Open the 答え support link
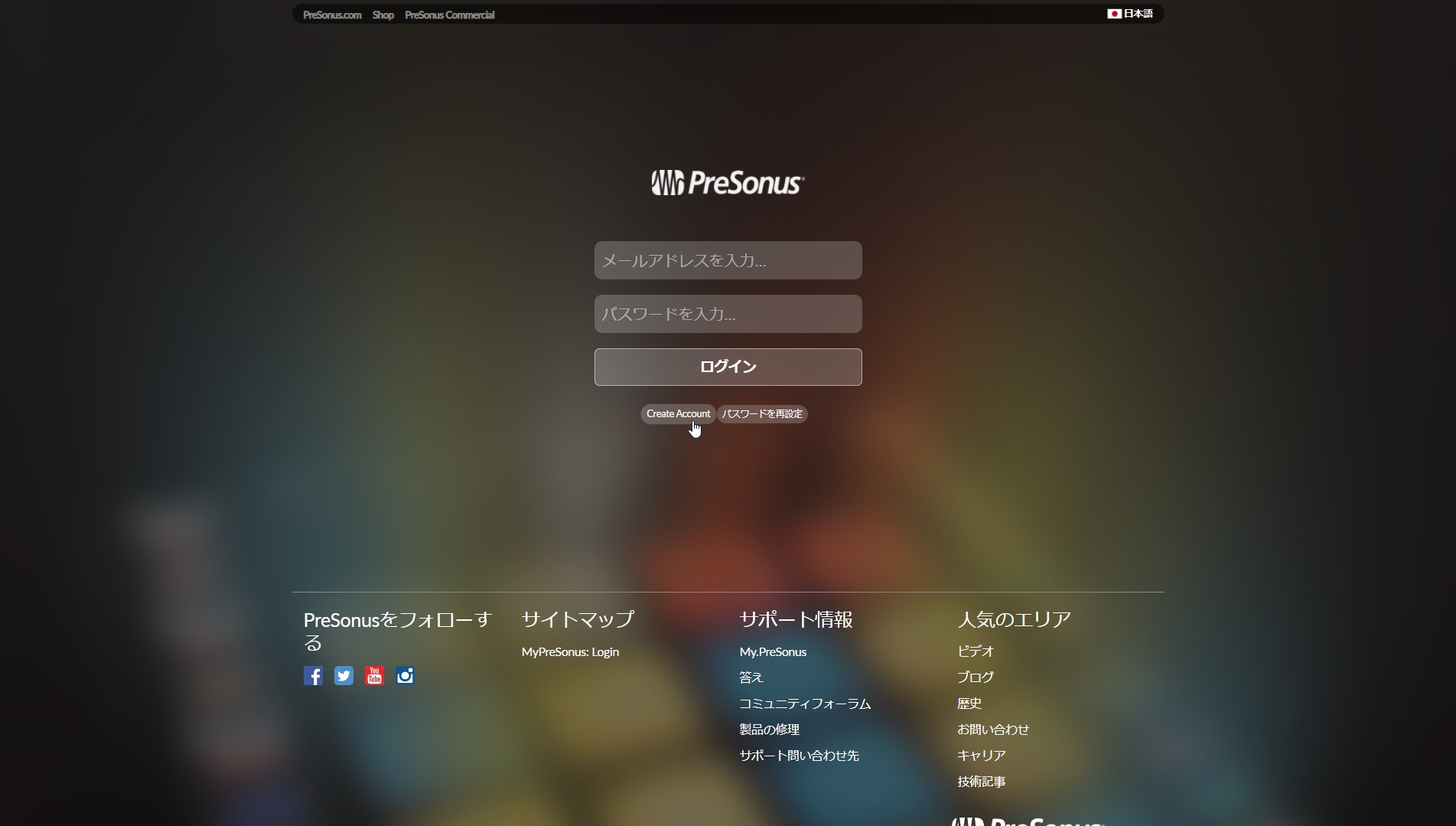The image size is (1456, 826). [751, 677]
